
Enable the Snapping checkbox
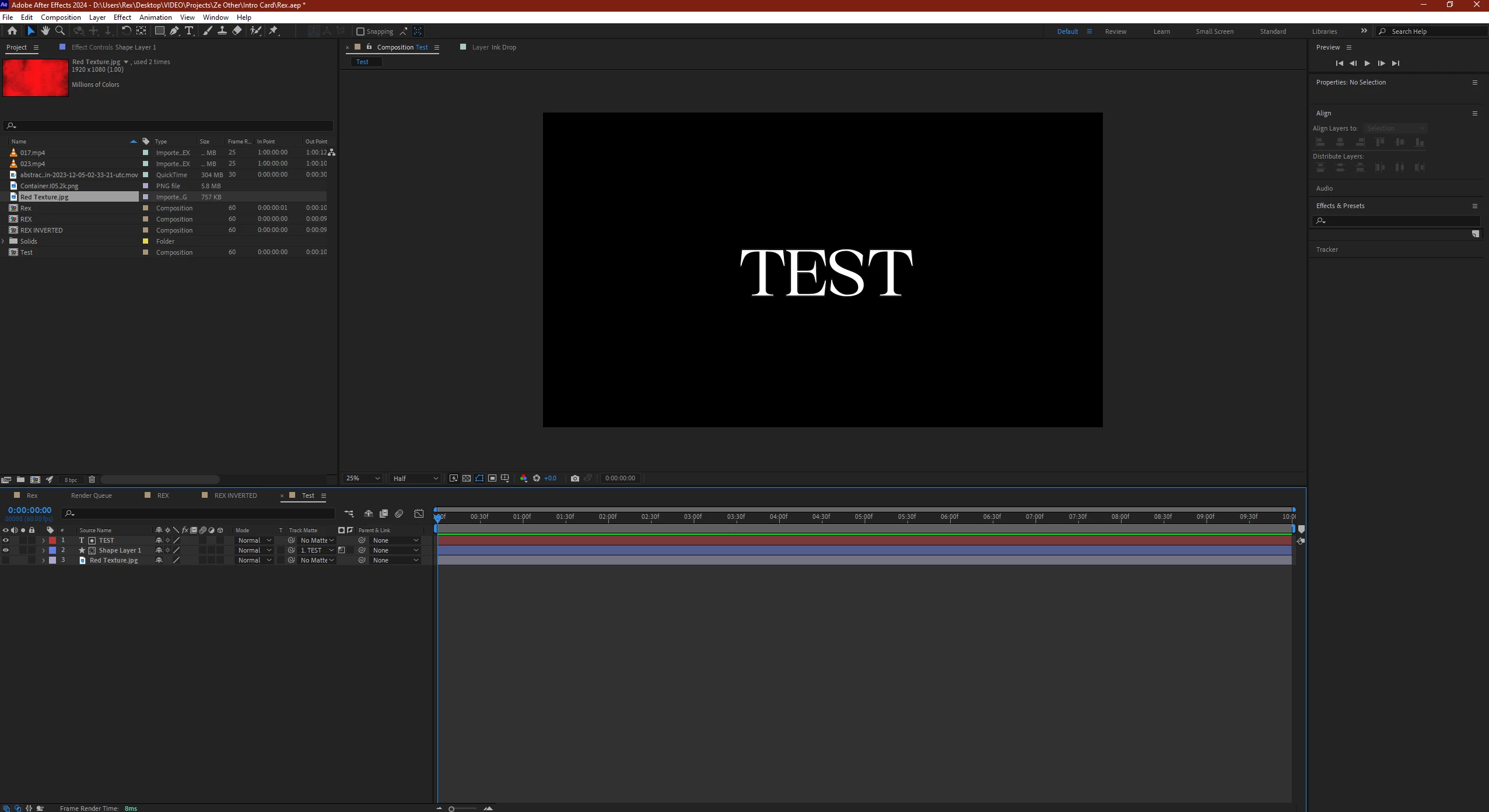pyautogui.click(x=360, y=31)
